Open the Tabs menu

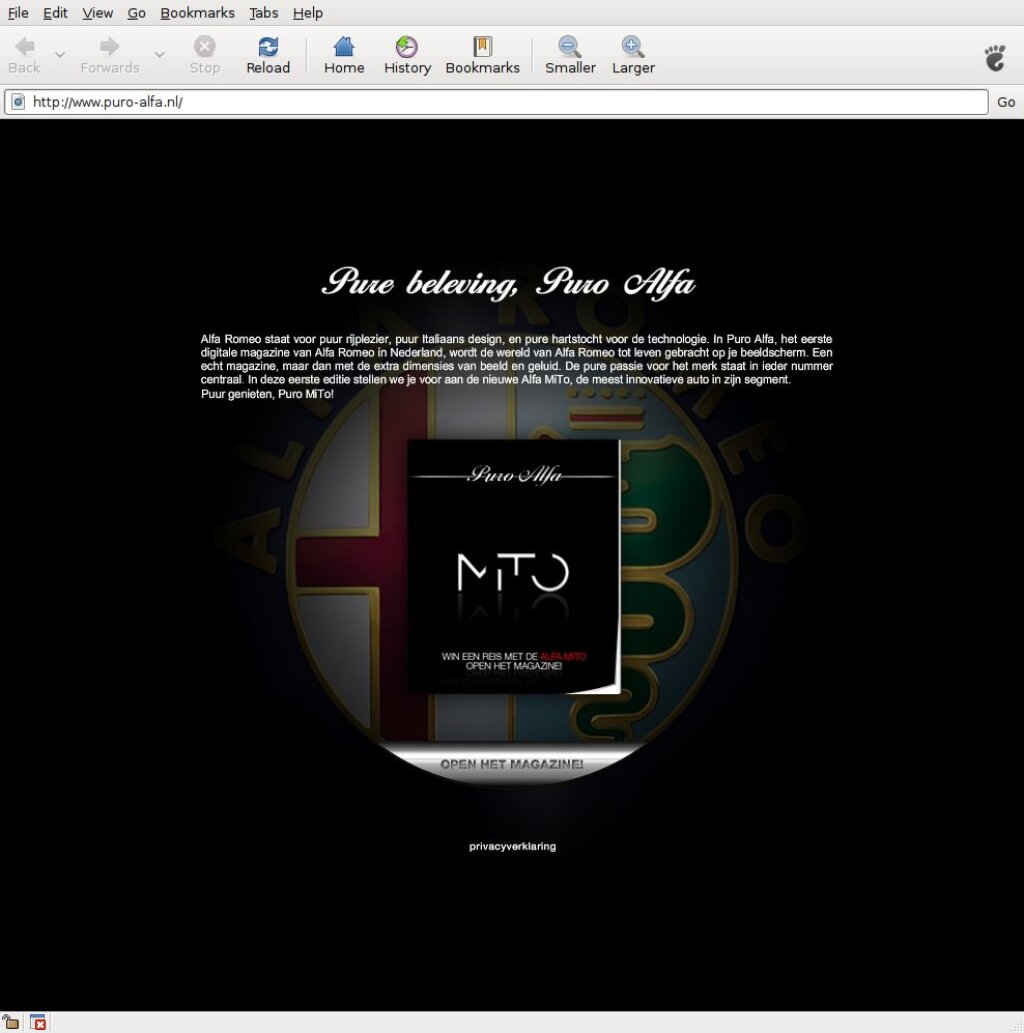(x=264, y=13)
